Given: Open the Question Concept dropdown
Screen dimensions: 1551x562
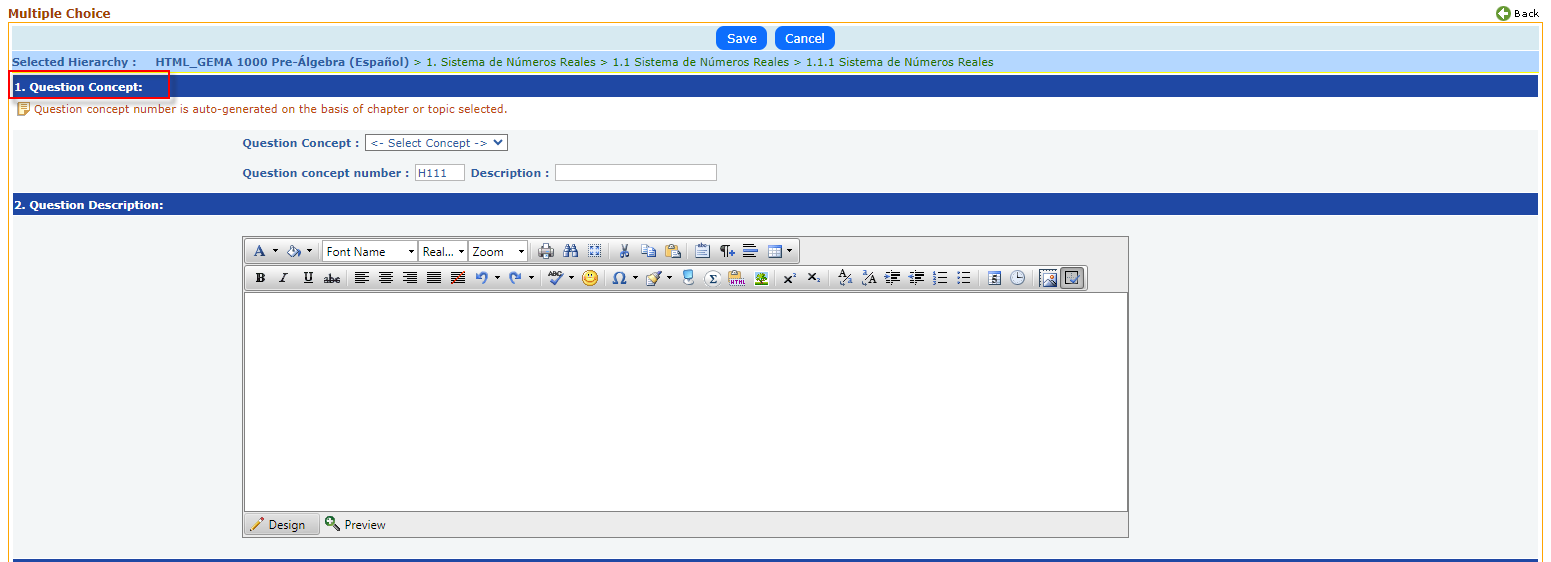Looking at the screenshot, I should [x=436, y=143].
